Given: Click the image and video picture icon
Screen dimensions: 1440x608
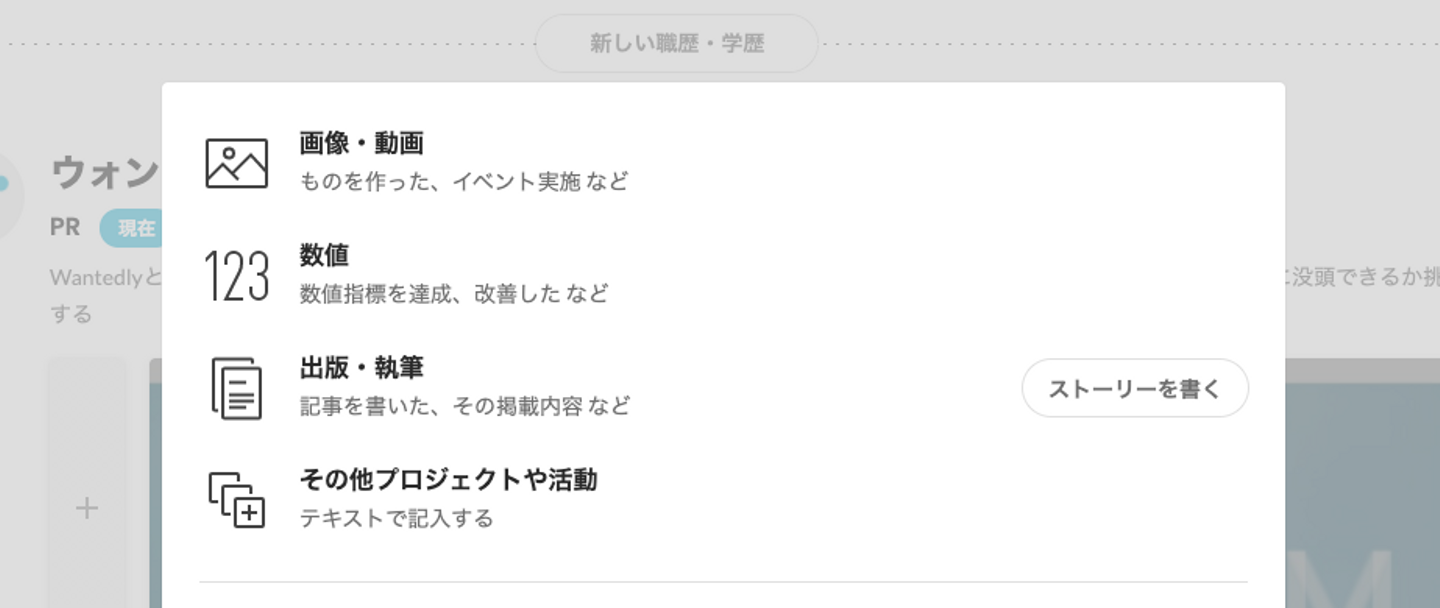Looking at the screenshot, I should tap(237, 163).
